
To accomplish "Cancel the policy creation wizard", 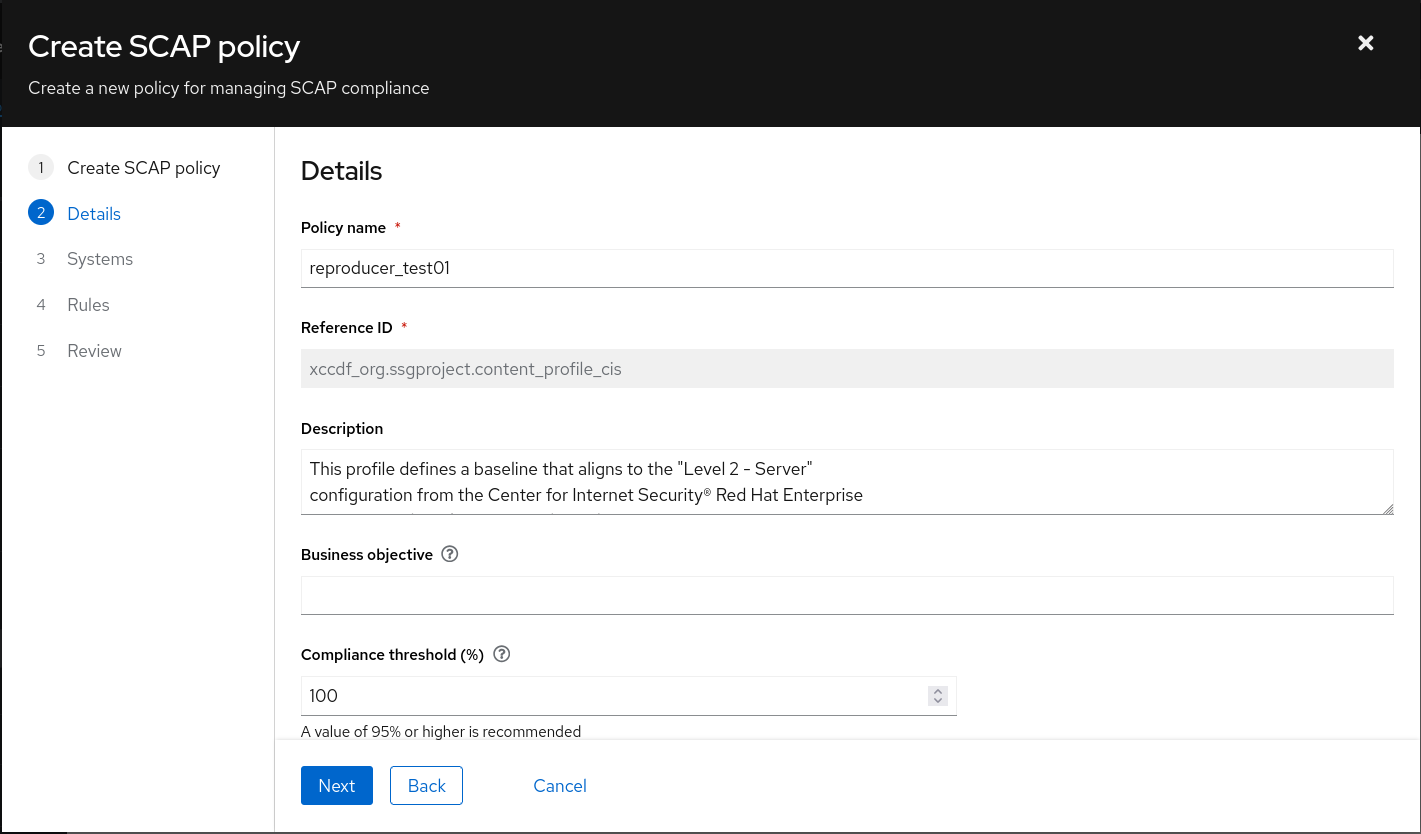I will click(x=560, y=786).
